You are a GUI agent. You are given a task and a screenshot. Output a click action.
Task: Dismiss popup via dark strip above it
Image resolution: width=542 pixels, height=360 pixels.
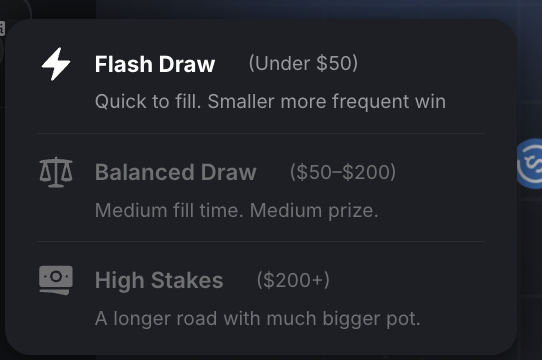click(x=271, y=9)
